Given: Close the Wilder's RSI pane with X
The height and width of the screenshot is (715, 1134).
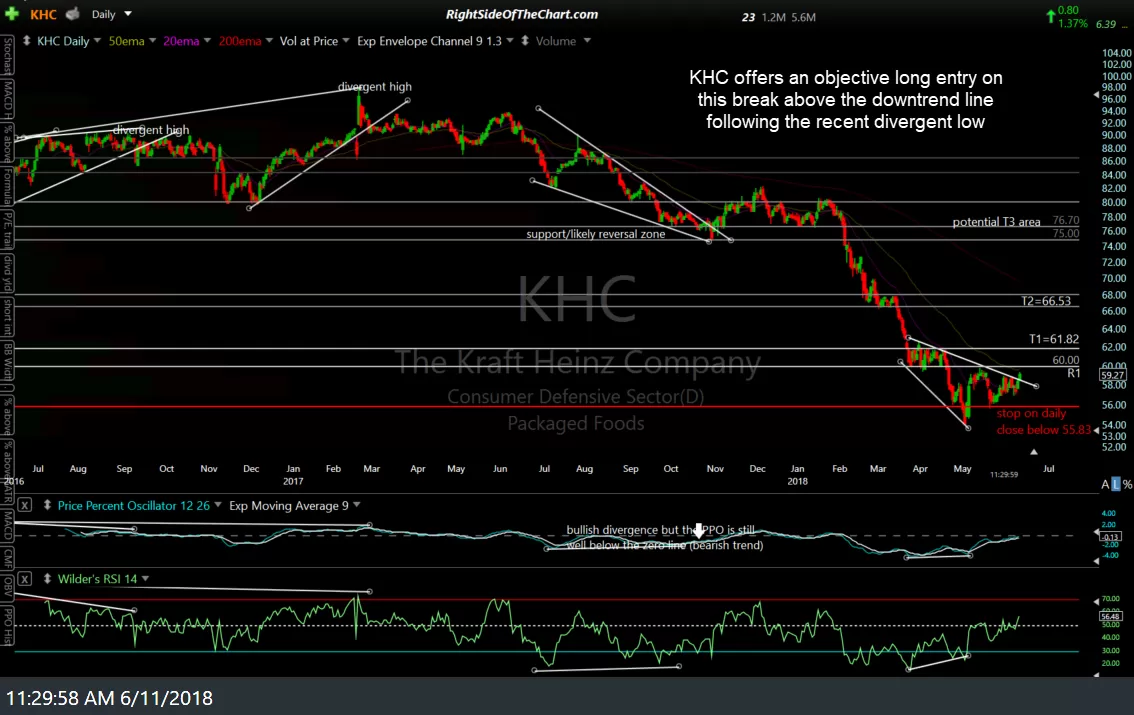Looking at the screenshot, I should 25,578.
